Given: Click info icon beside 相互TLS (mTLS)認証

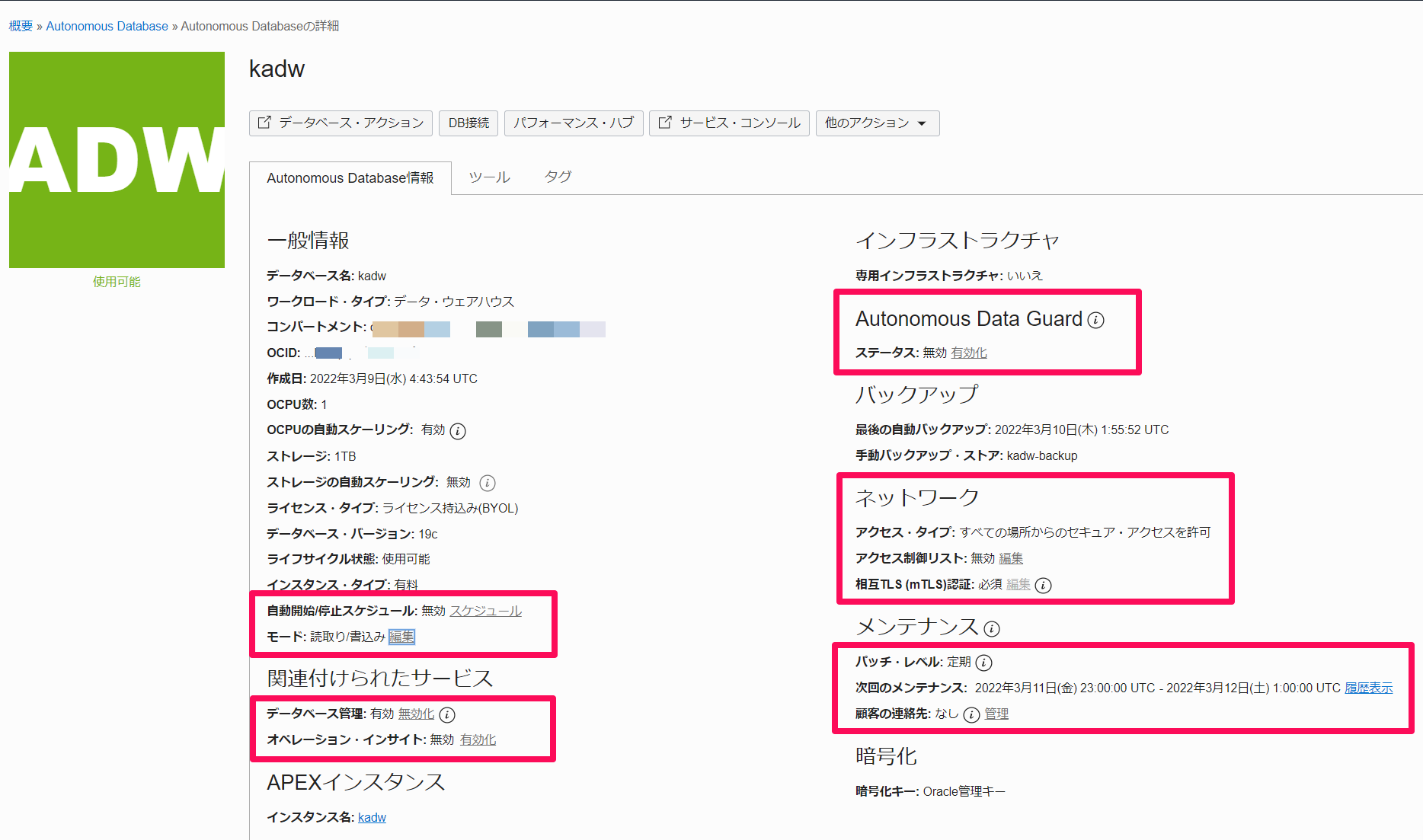Looking at the screenshot, I should coord(1044,585).
